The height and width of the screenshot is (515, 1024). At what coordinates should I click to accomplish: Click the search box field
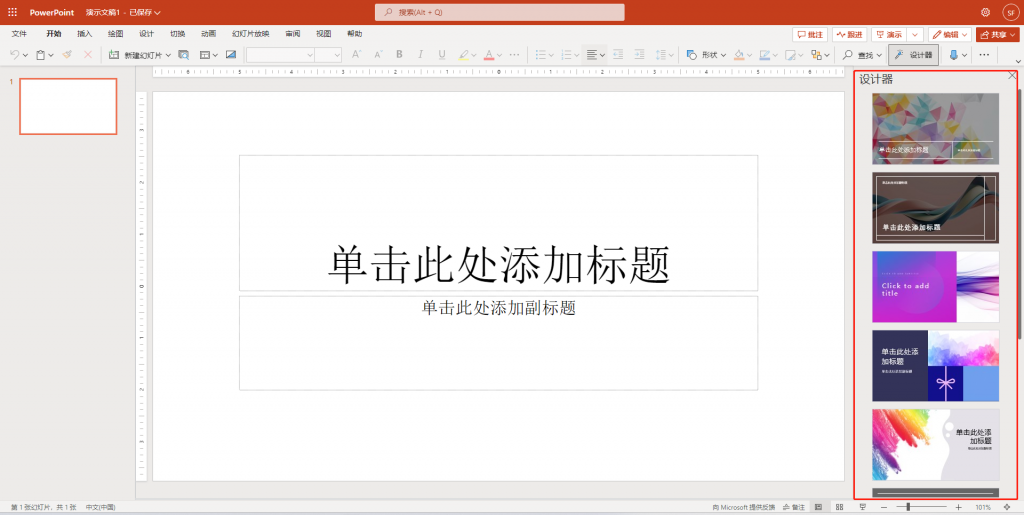pos(500,12)
